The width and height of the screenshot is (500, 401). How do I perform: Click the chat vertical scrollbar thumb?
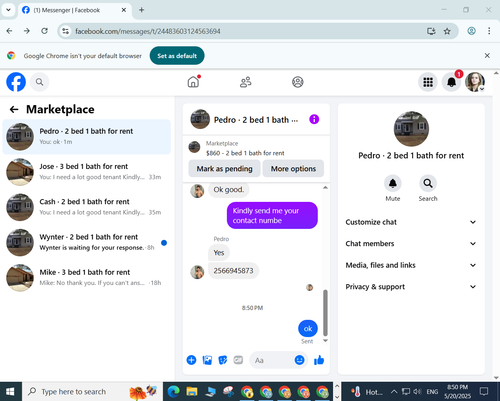(x=325, y=313)
